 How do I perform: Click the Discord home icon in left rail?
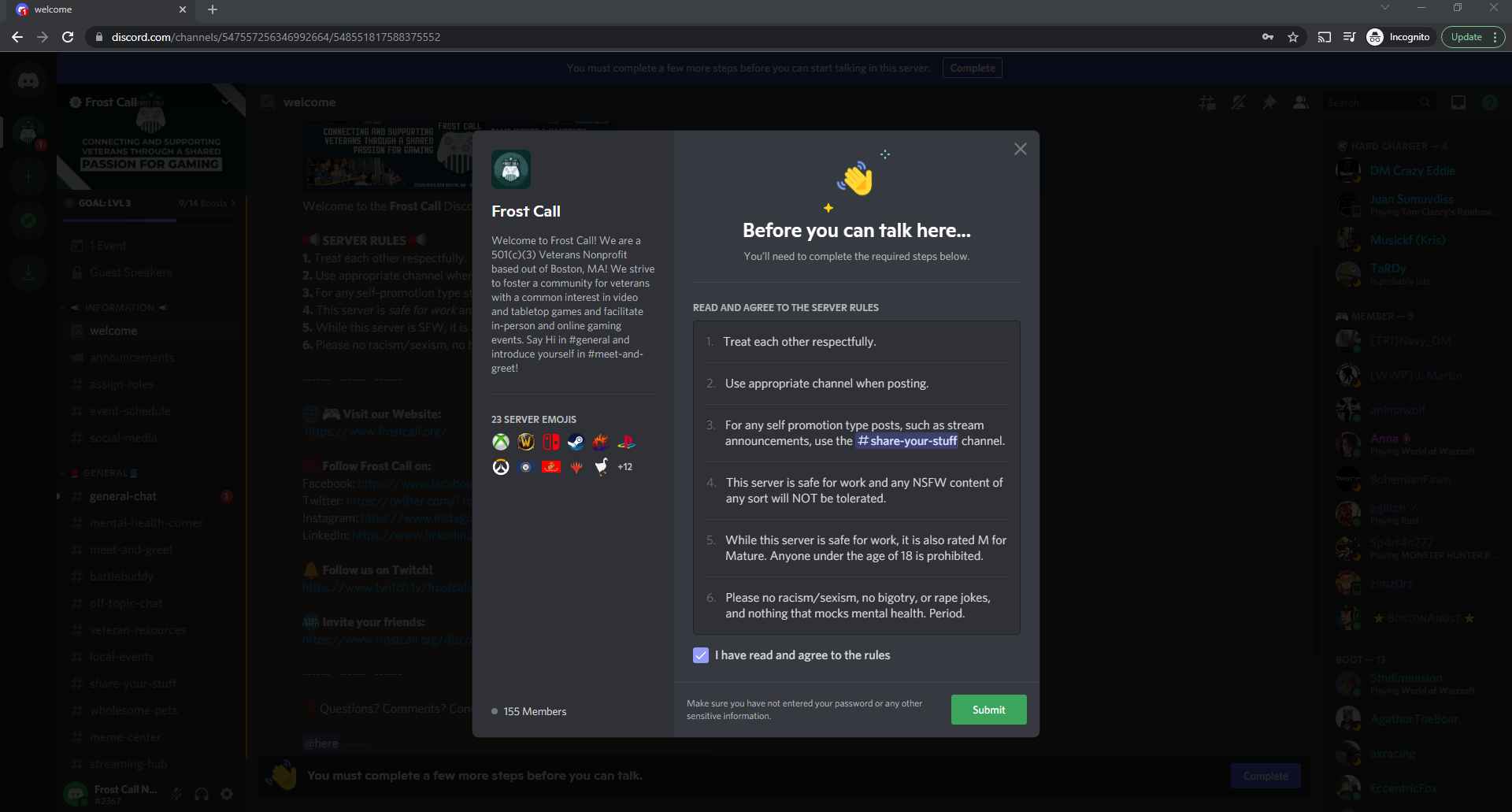(x=28, y=80)
